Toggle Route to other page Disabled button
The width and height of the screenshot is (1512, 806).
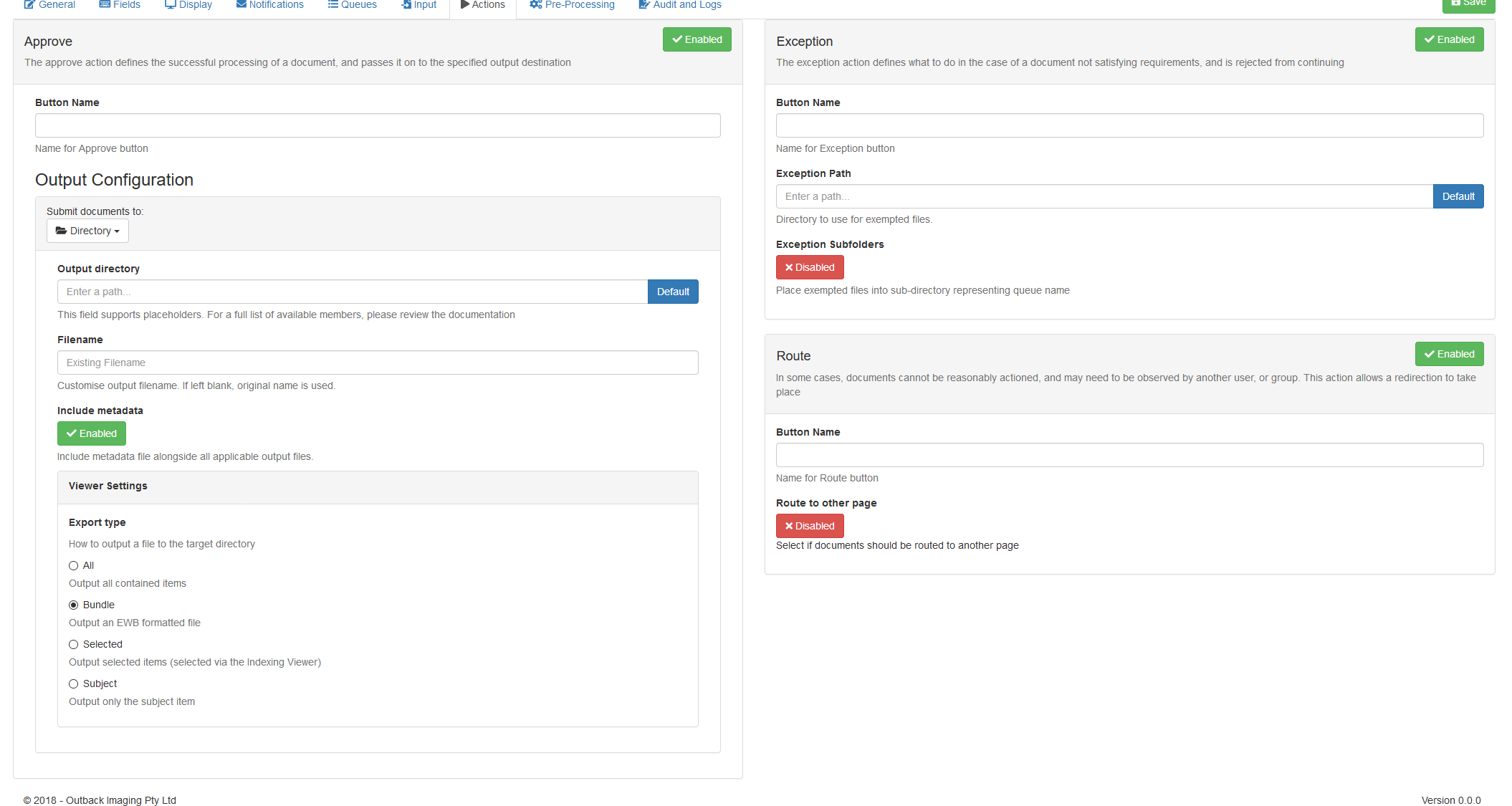[809, 526]
